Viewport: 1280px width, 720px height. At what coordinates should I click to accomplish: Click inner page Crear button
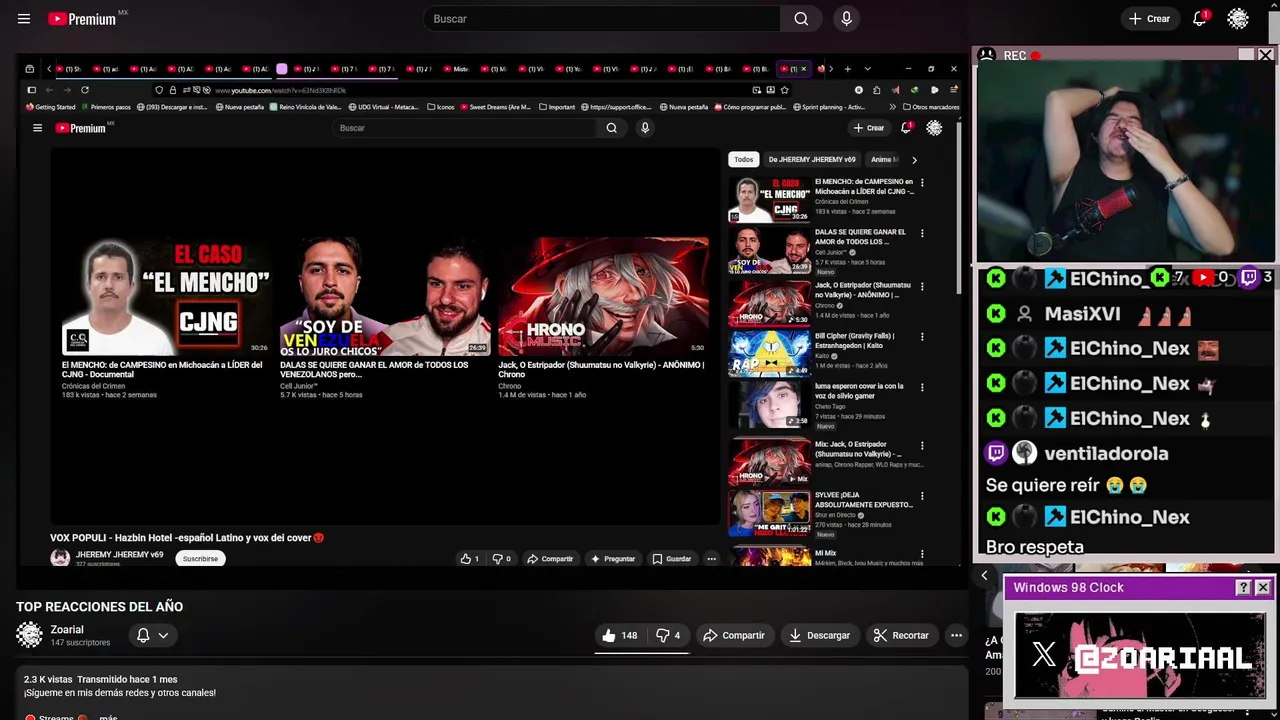(869, 128)
